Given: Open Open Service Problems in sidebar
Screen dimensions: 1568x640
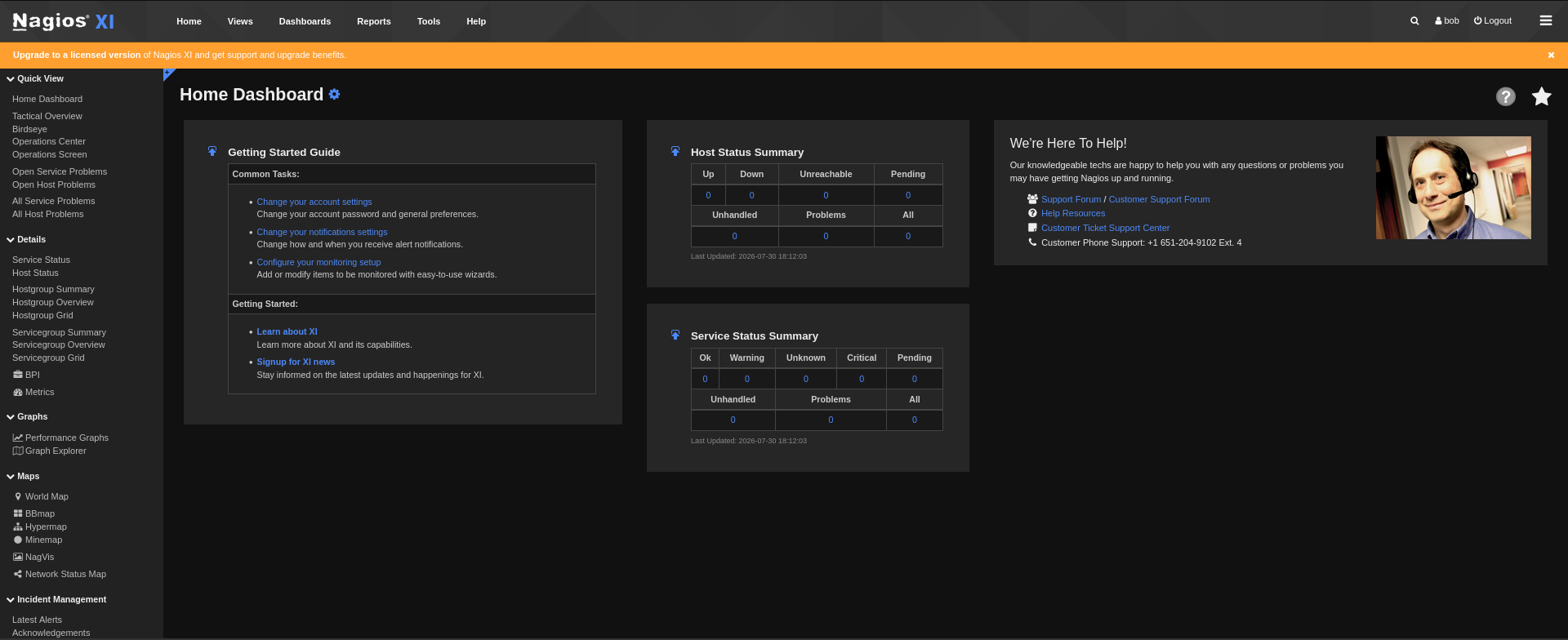Looking at the screenshot, I should tap(60, 171).
